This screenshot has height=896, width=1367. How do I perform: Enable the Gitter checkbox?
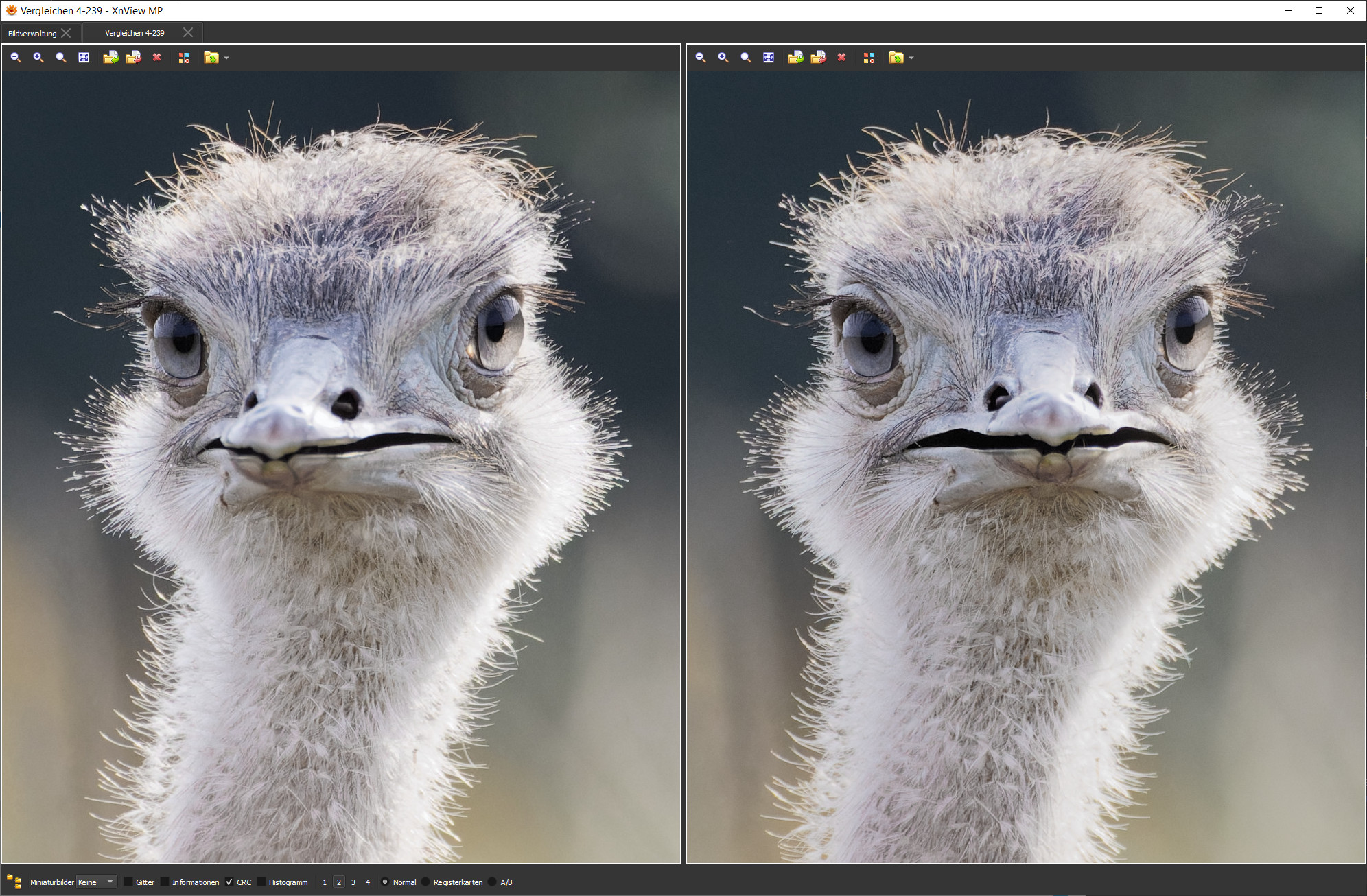(128, 882)
